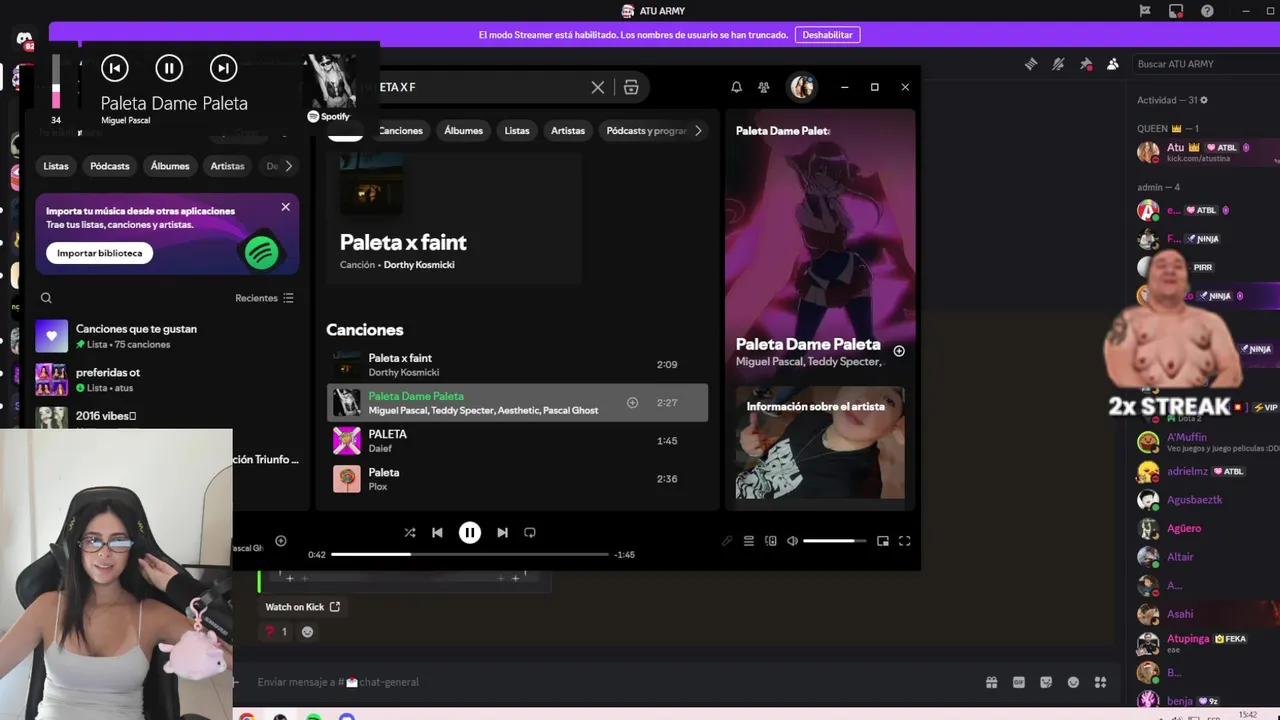
Task: Filter library by Listas
Action: 56,166
